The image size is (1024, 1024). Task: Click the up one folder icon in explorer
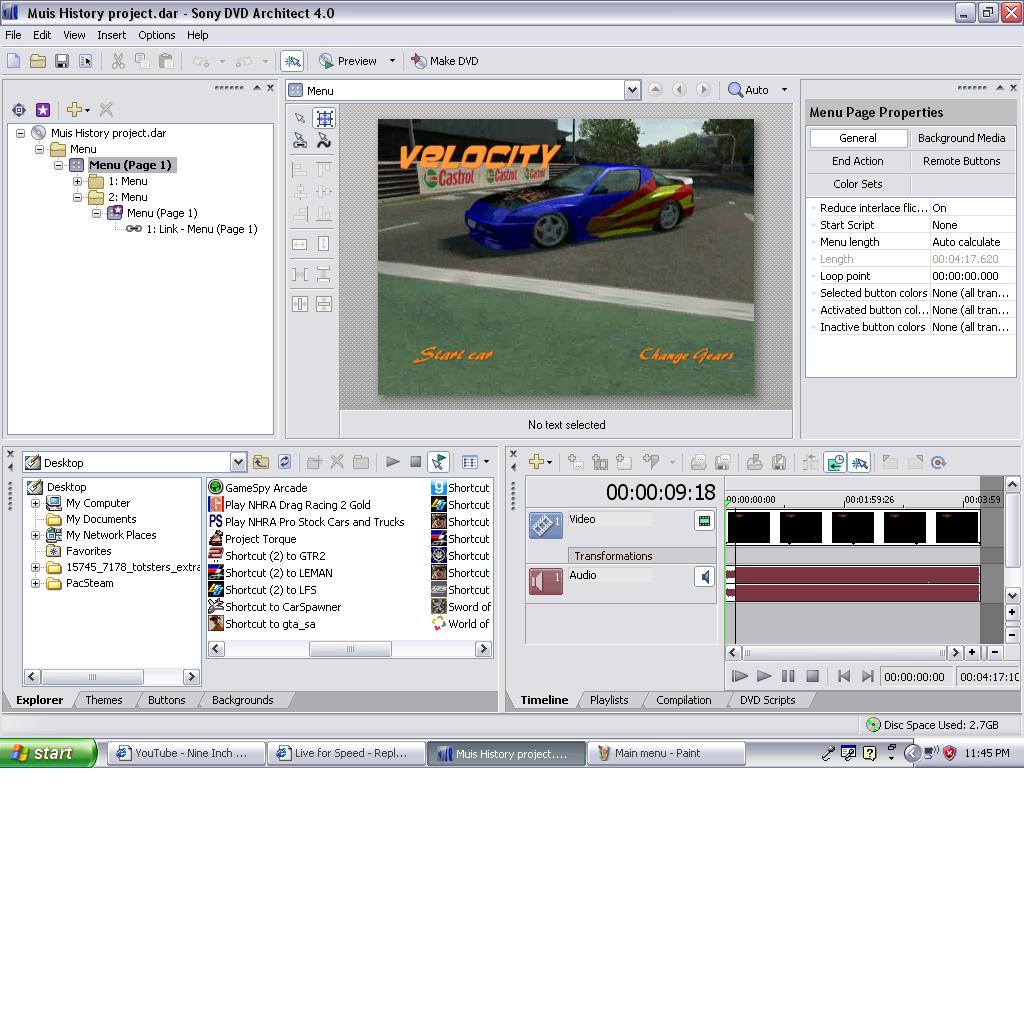coord(261,462)
